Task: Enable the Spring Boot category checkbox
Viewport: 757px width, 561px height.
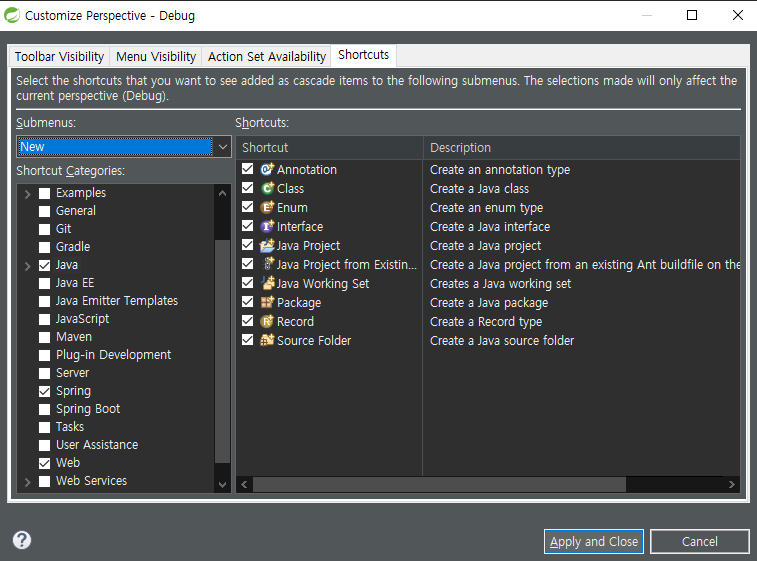Action: coord(44,409)
